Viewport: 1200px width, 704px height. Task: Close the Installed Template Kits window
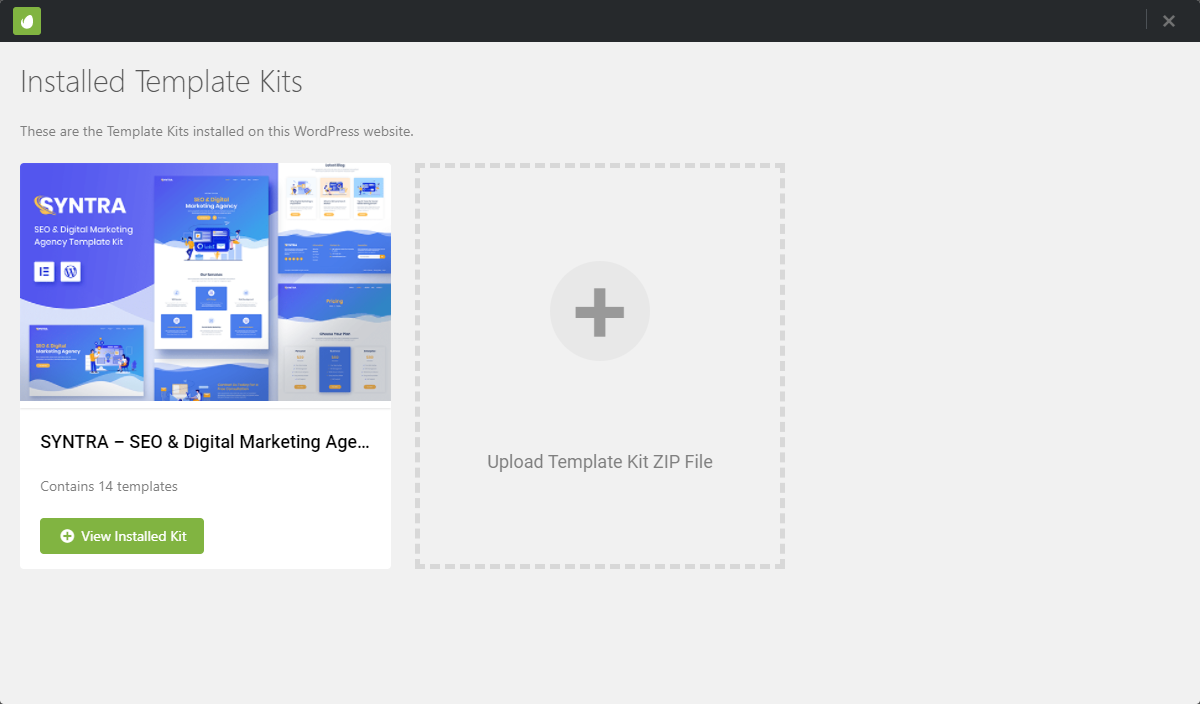pos(1168,21)
